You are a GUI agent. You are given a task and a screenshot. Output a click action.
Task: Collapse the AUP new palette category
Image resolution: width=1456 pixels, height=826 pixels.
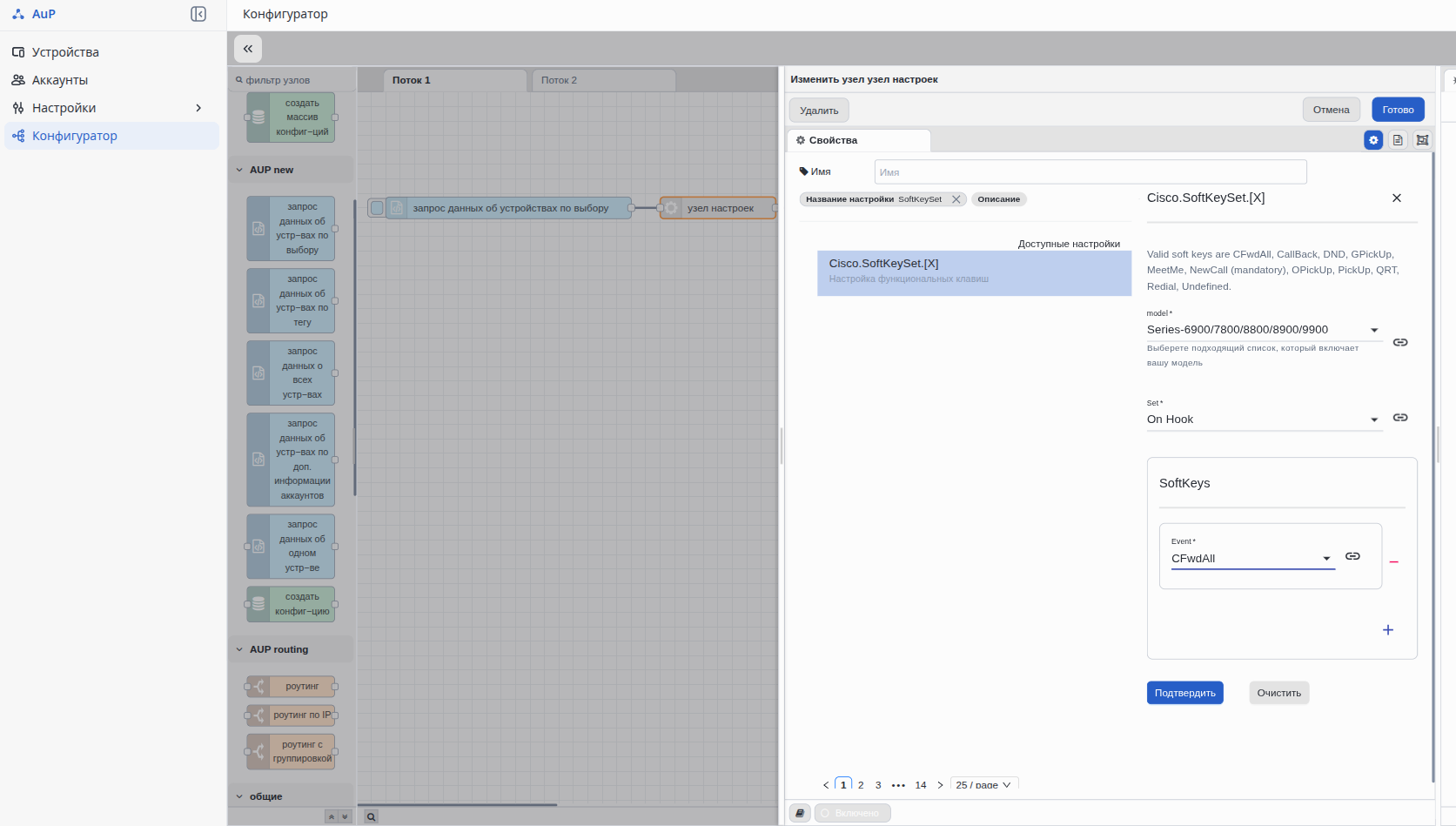point(292,170)
